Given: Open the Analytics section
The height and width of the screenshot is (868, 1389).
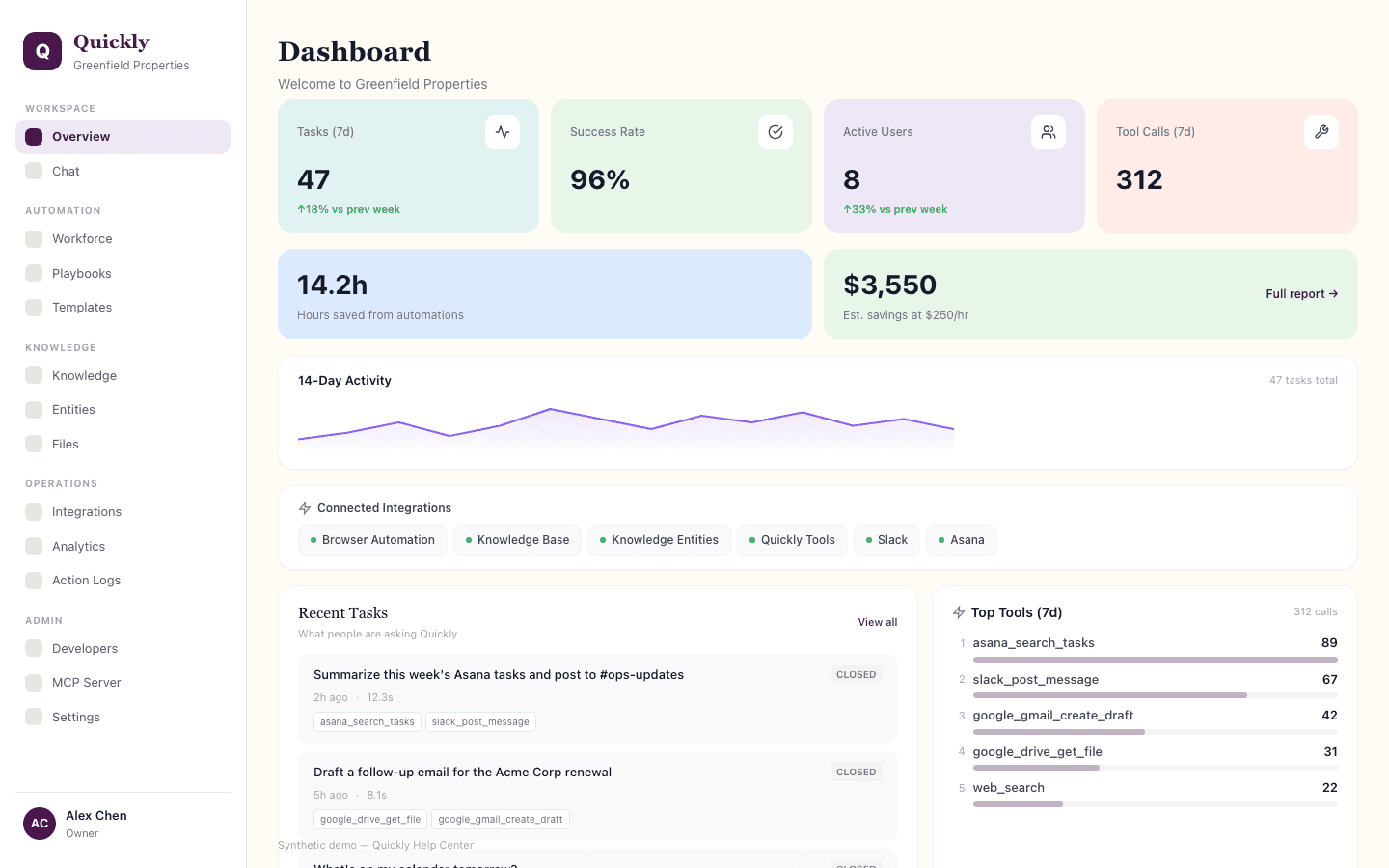Looking at the screenshot, I should click(x=123, y=546).
